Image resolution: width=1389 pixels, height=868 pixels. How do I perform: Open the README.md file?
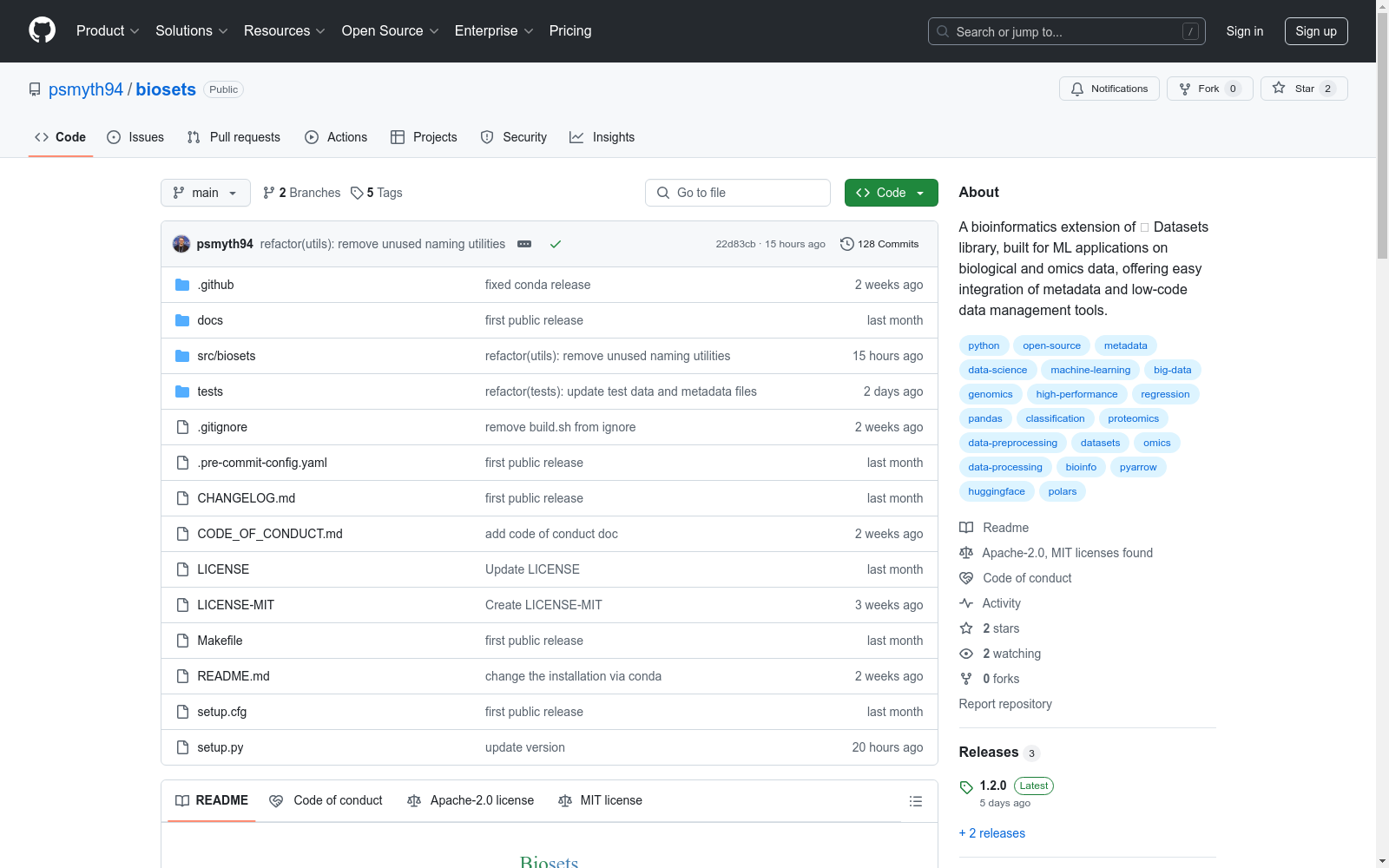[x=234, y=676]
